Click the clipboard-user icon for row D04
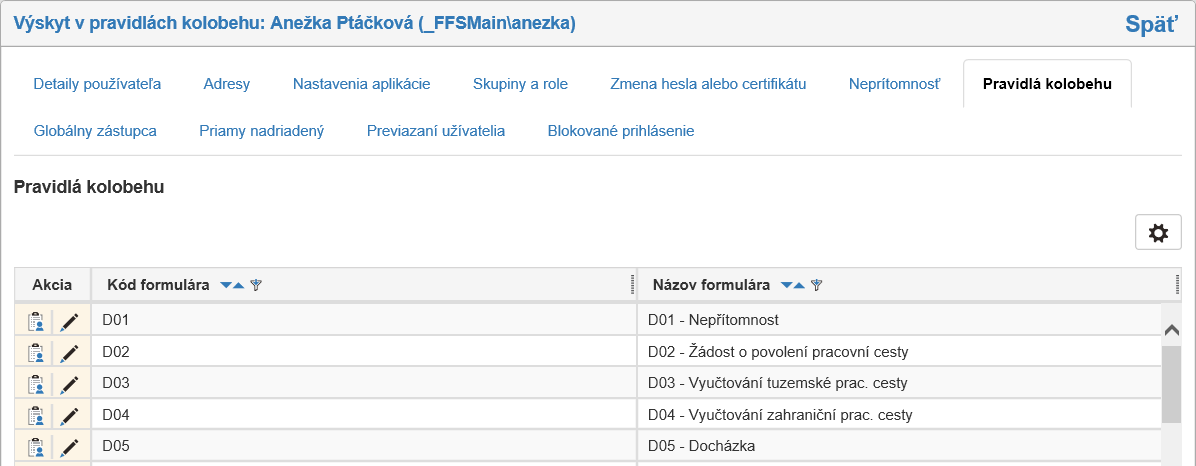Screen dimensions: 1196x466 coord(36,415)
